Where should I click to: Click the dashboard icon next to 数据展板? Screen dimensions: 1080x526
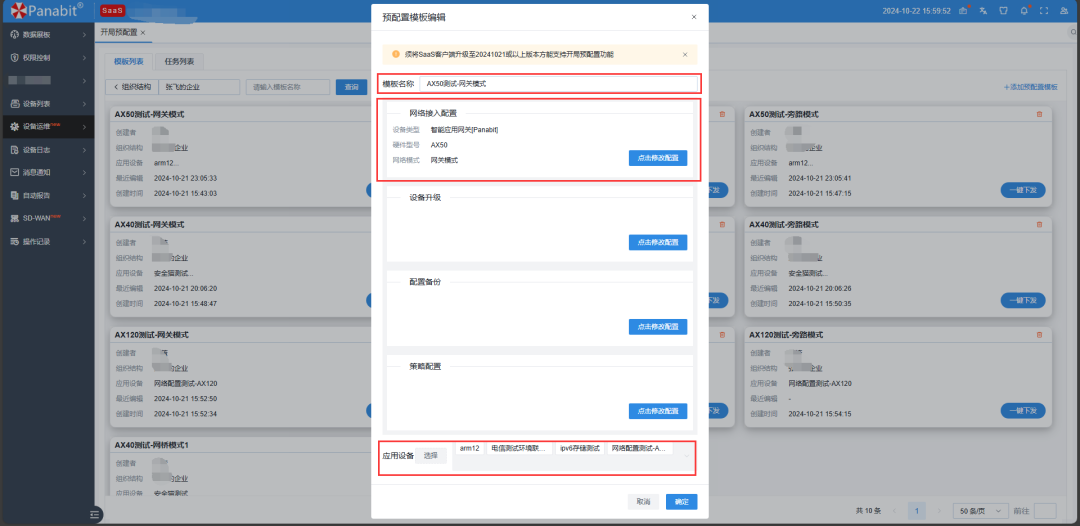[x=14, y=34]
